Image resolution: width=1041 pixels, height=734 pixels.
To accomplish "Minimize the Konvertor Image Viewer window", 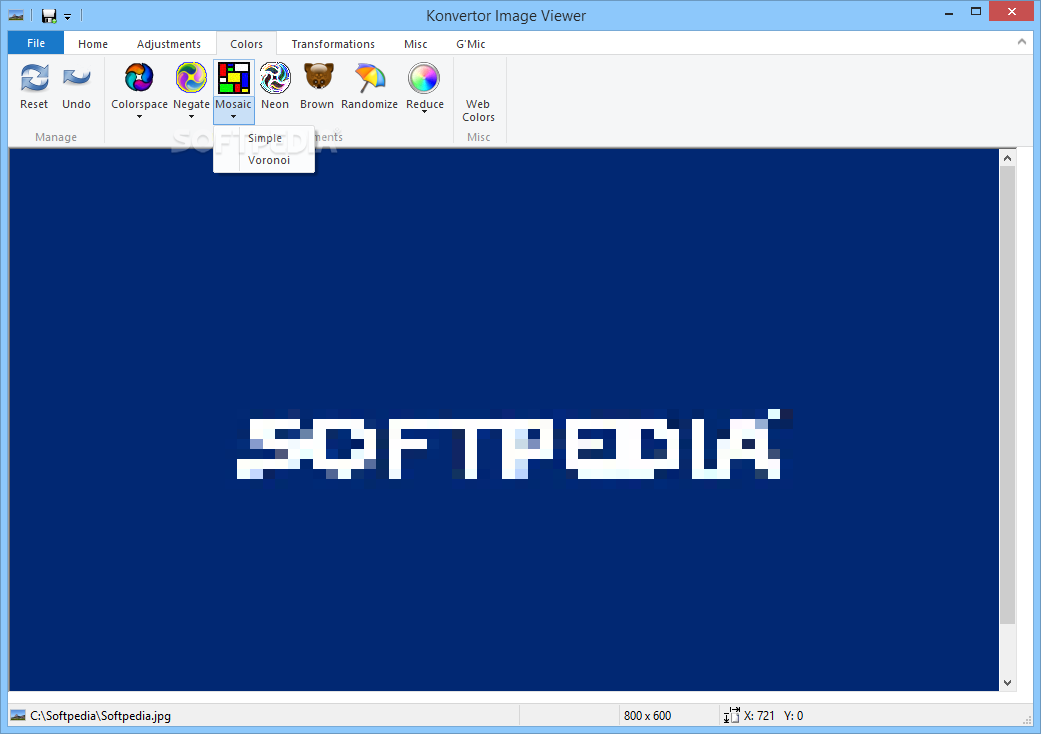I will (949, 12).
